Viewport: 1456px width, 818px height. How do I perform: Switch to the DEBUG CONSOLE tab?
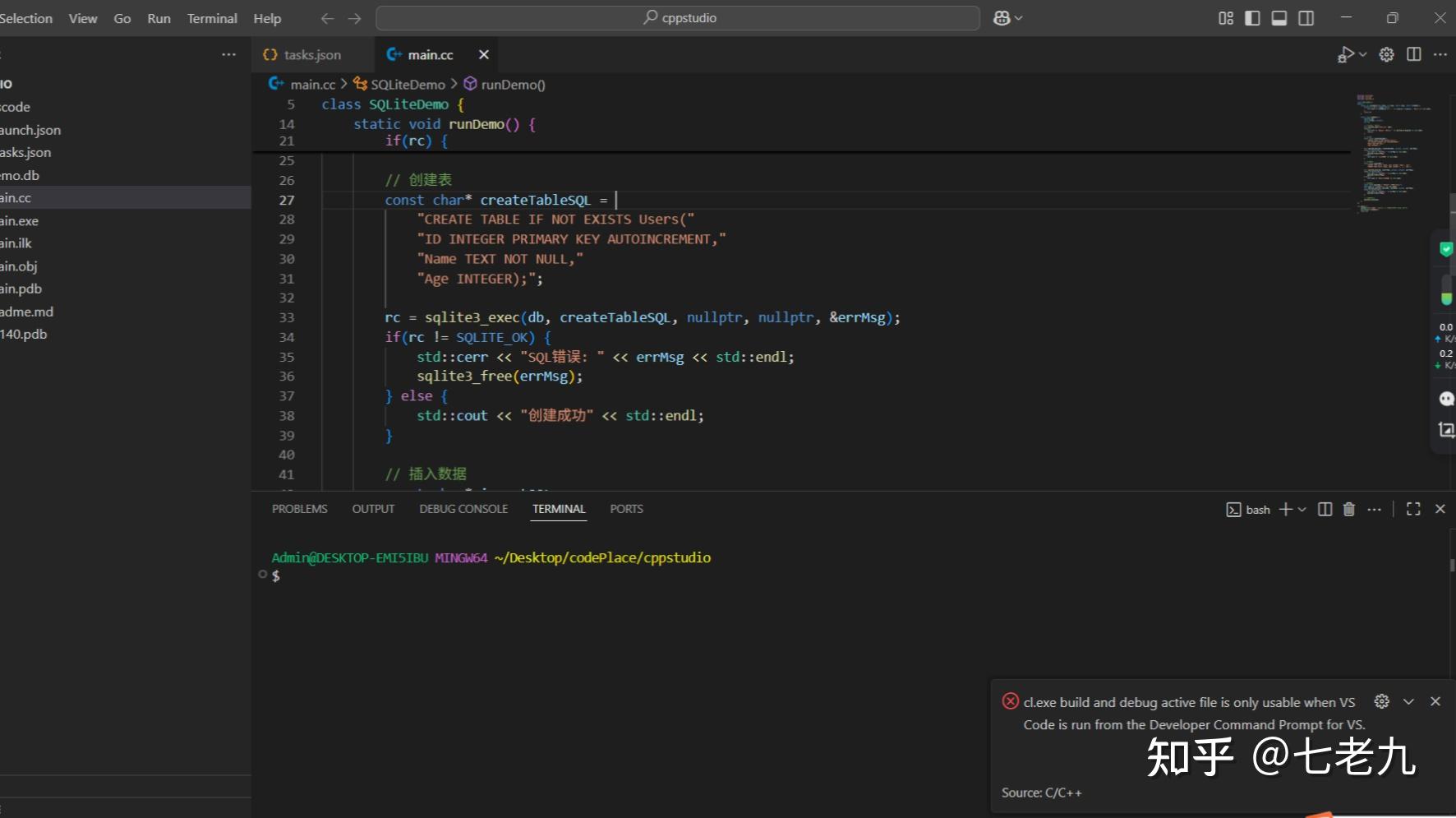(463, 509)
